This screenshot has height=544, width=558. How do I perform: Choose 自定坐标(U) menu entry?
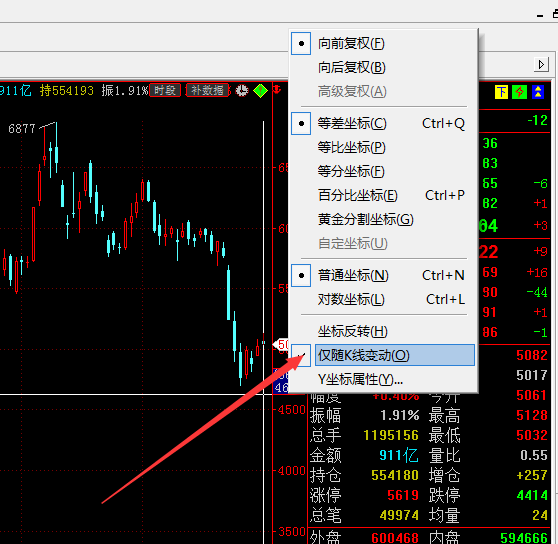click(x=383, y=243)
